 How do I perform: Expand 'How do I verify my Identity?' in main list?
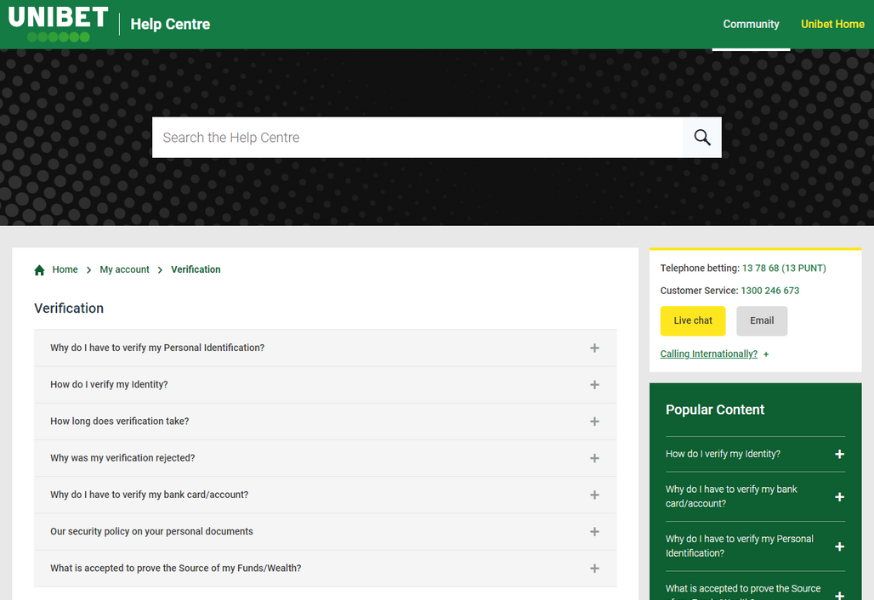325,385
